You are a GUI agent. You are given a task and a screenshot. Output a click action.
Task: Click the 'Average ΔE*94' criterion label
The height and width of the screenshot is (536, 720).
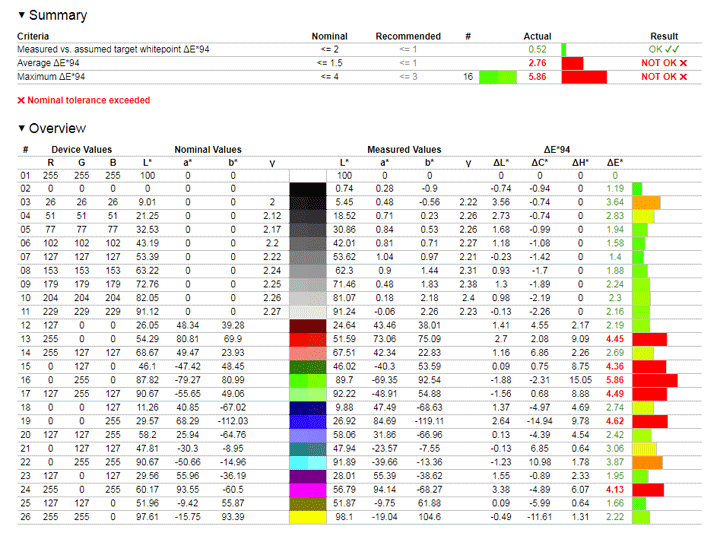click(x=48, y=63)
